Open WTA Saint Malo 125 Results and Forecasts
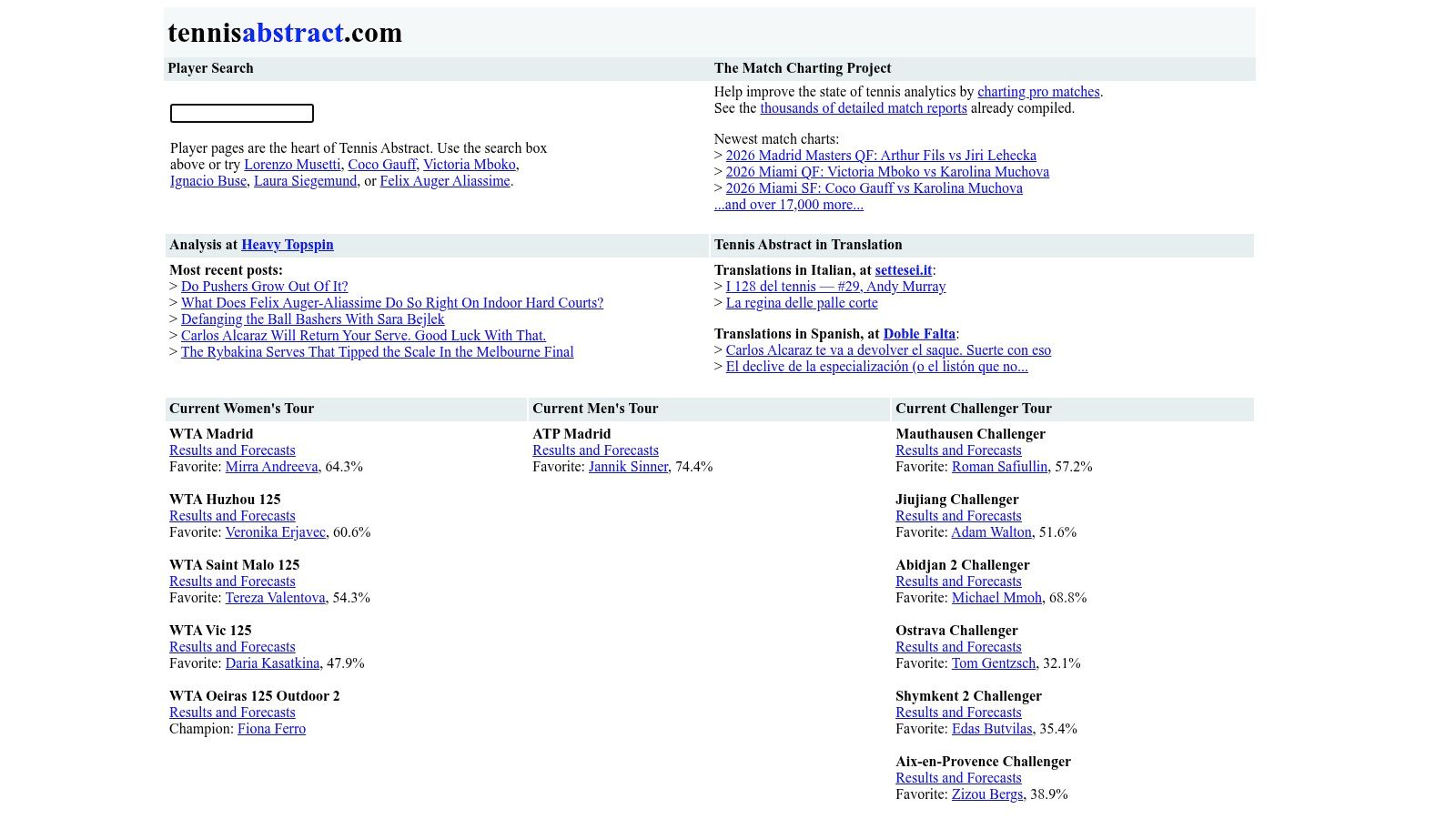This screenshot has width=1456, height=819. point(232,581)
